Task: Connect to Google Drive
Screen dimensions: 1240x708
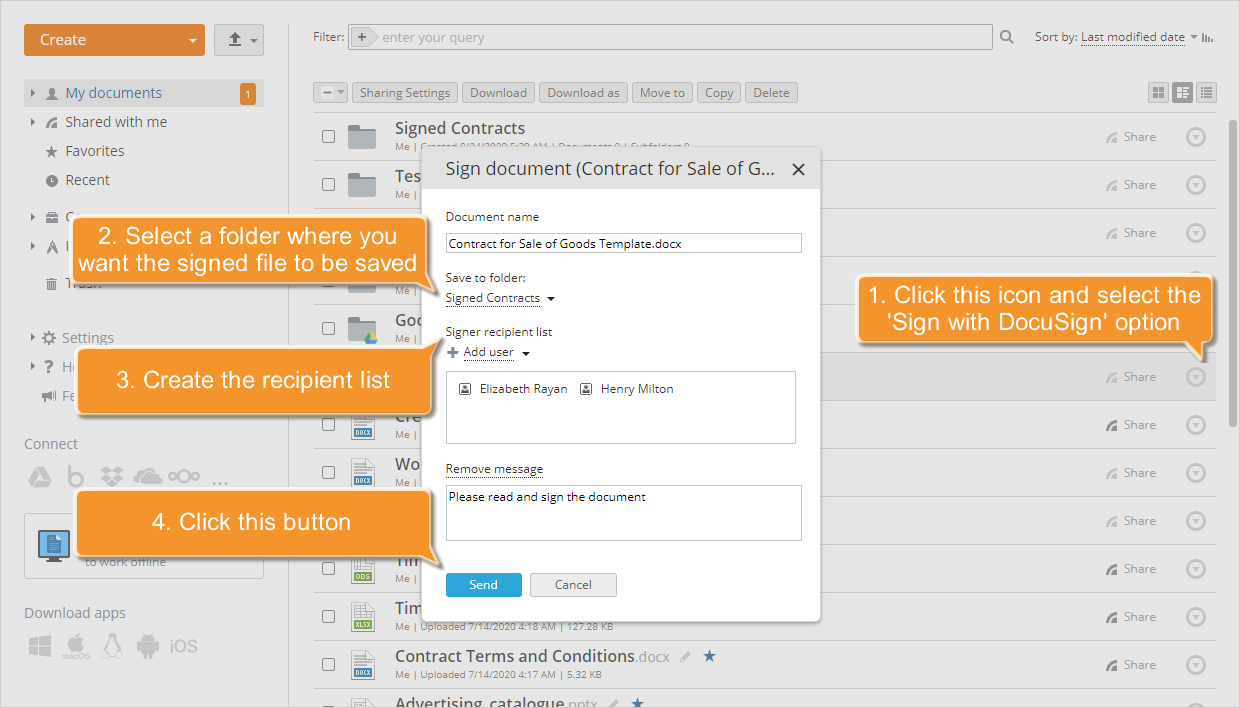Action: (40, 477)
